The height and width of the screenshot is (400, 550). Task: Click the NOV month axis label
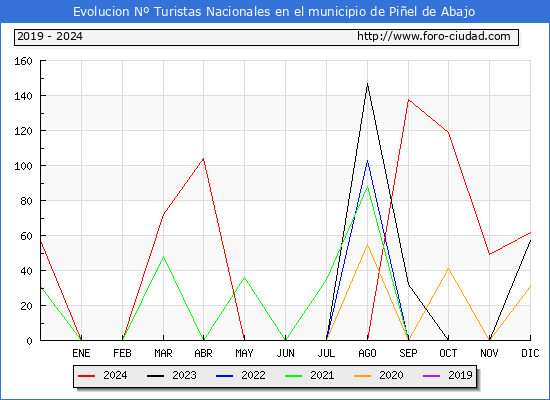click(489, 353)
